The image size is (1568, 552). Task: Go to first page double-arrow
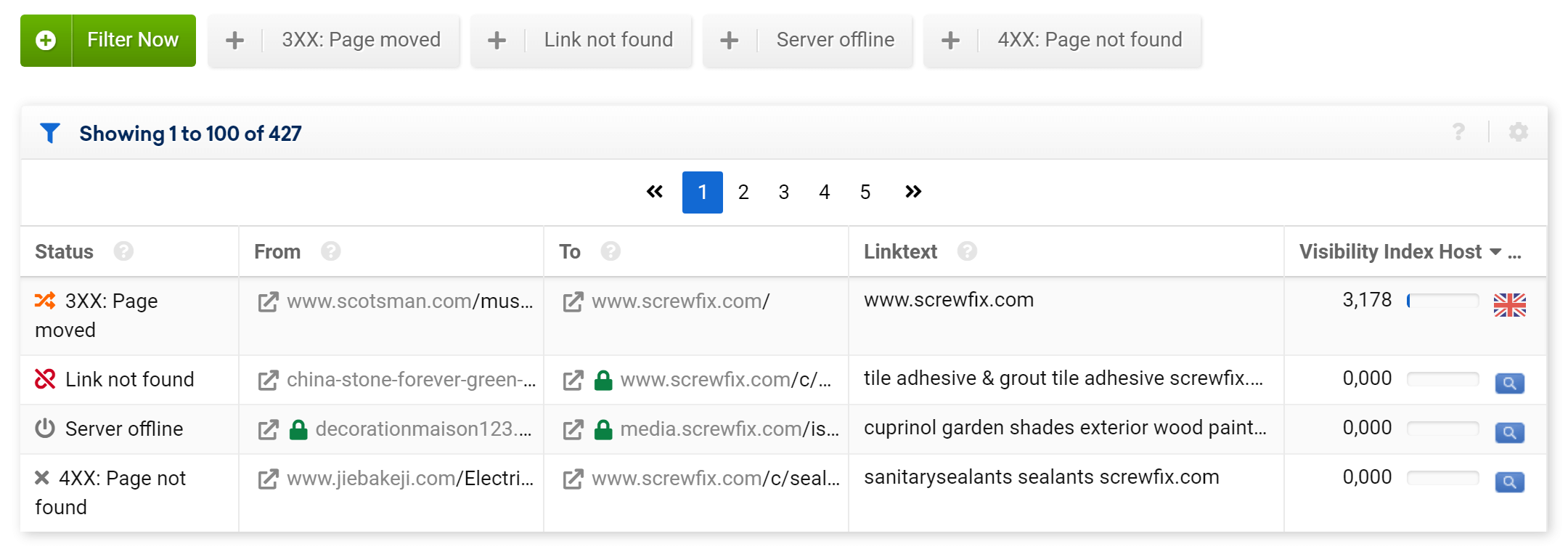655,192
